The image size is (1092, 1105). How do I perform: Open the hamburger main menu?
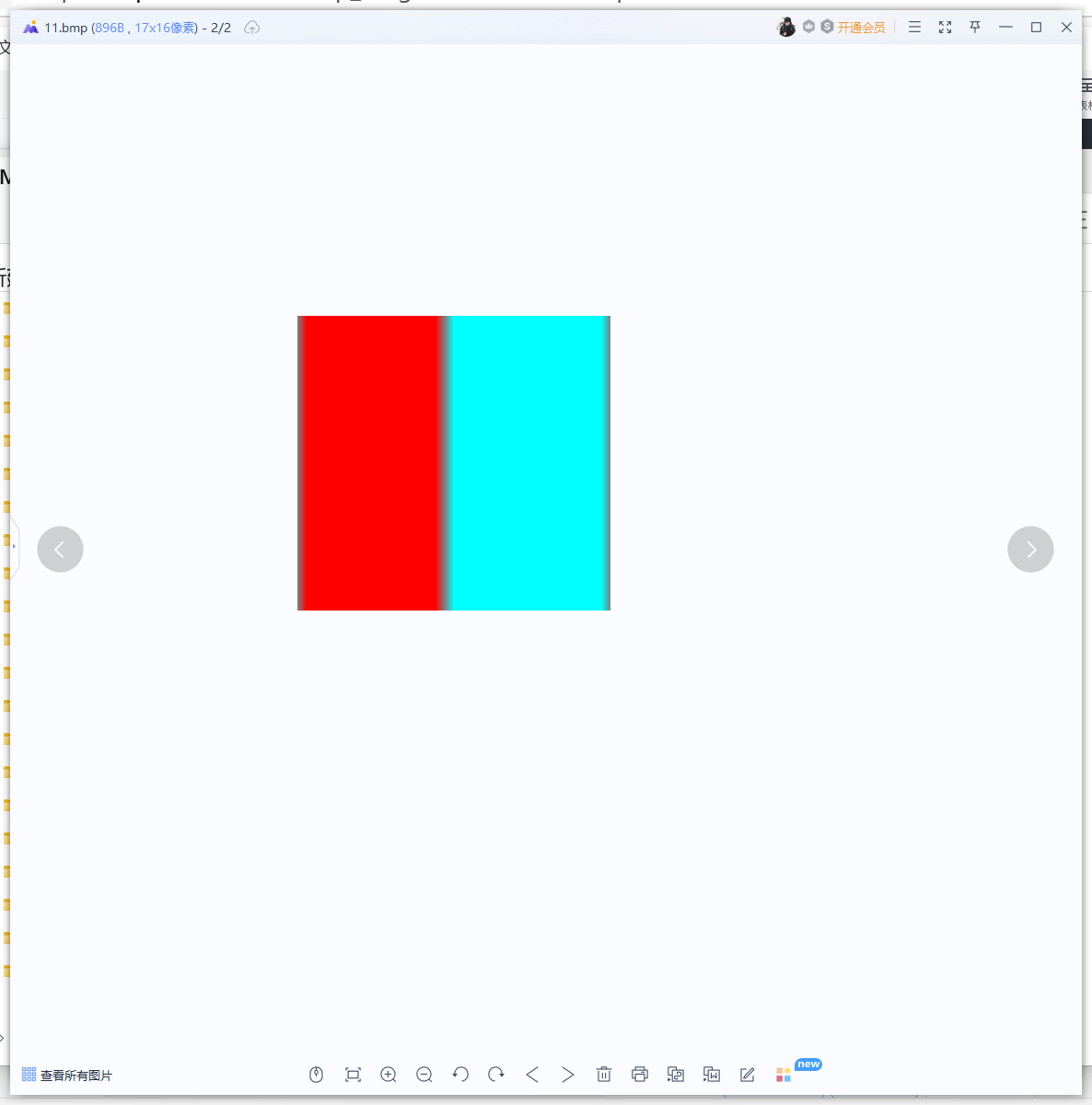(914, 28)
